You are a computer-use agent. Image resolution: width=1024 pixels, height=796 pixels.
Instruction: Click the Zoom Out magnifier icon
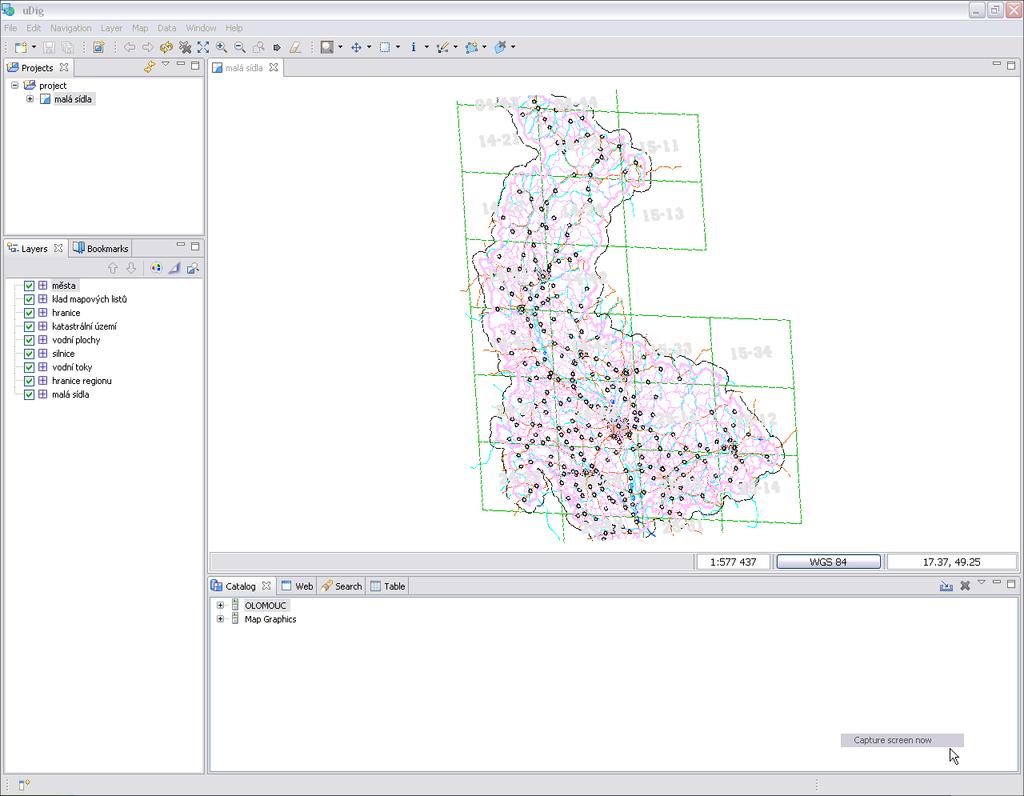tap(240, 47)
